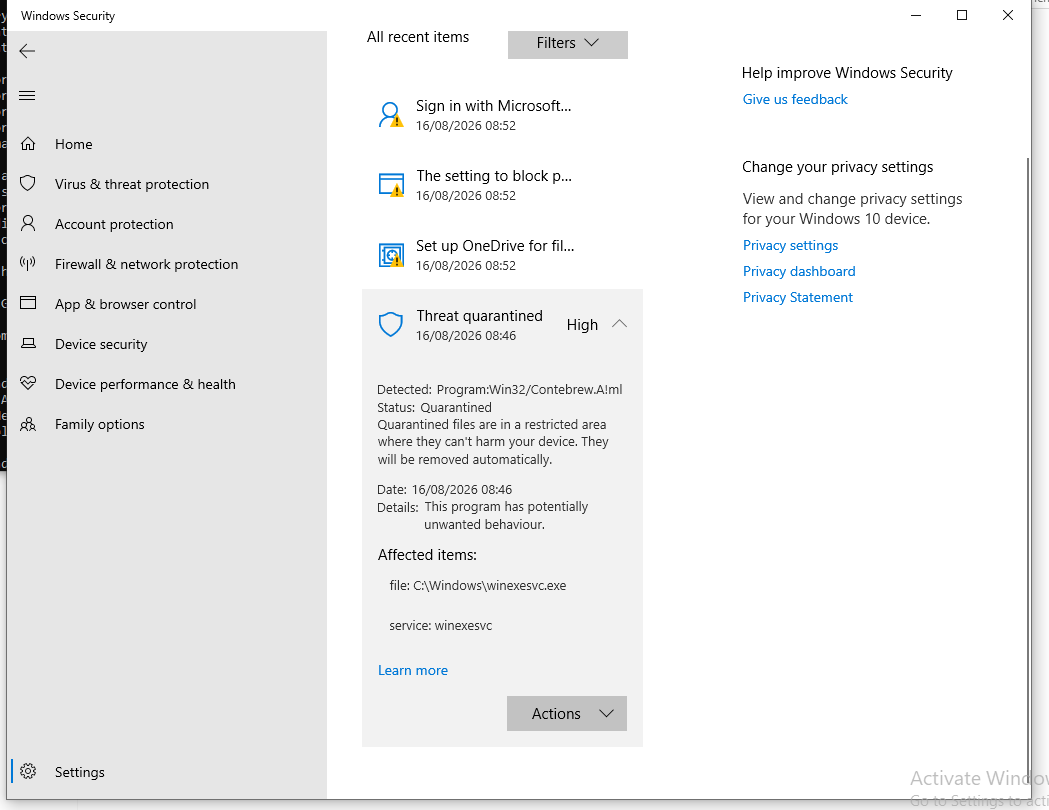Click the High severity label
The image size is (1049, 810).
582,324
